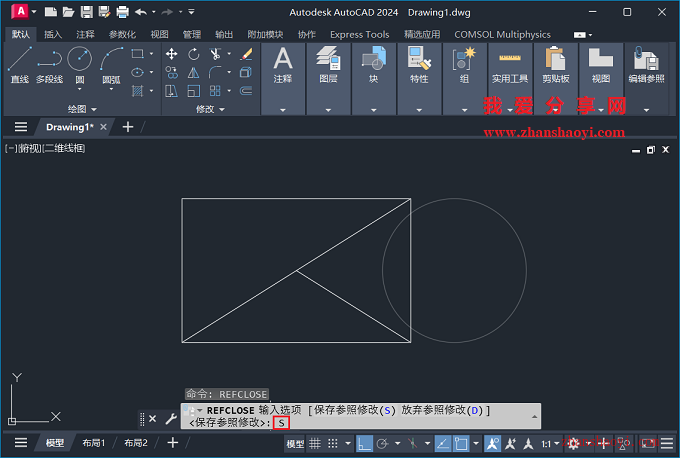Toggle object snap tracking in status bar
Viewport: 680px width, 458px height.
(x=443, y=443)
